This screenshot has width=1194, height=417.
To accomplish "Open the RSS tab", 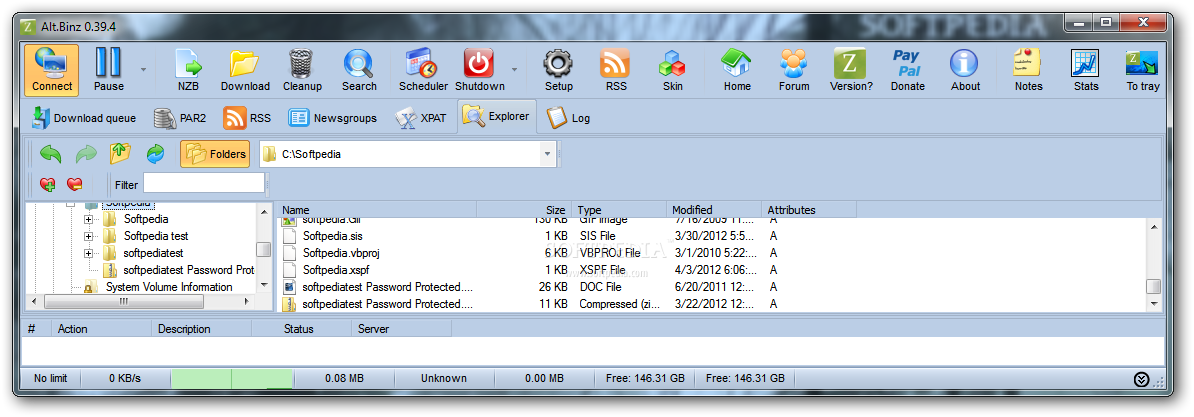I will click(247, 118).
